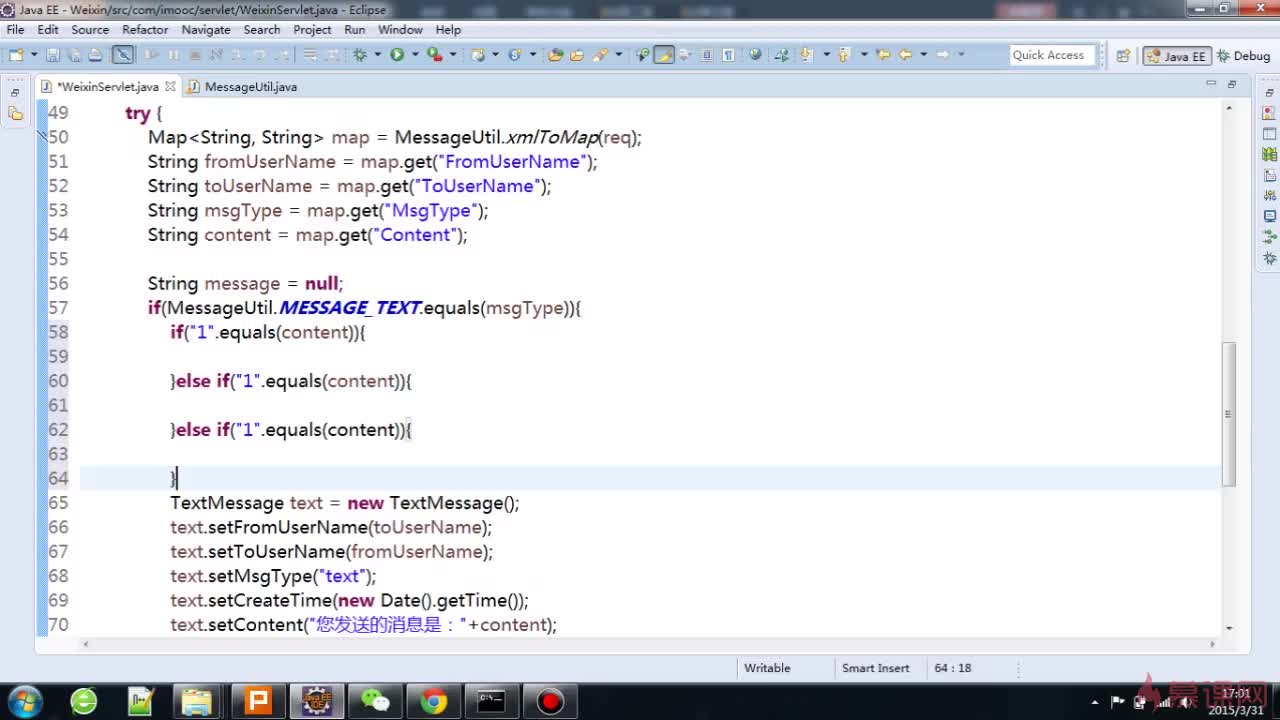Open the Run dropdown arrow

pos(415,55)
